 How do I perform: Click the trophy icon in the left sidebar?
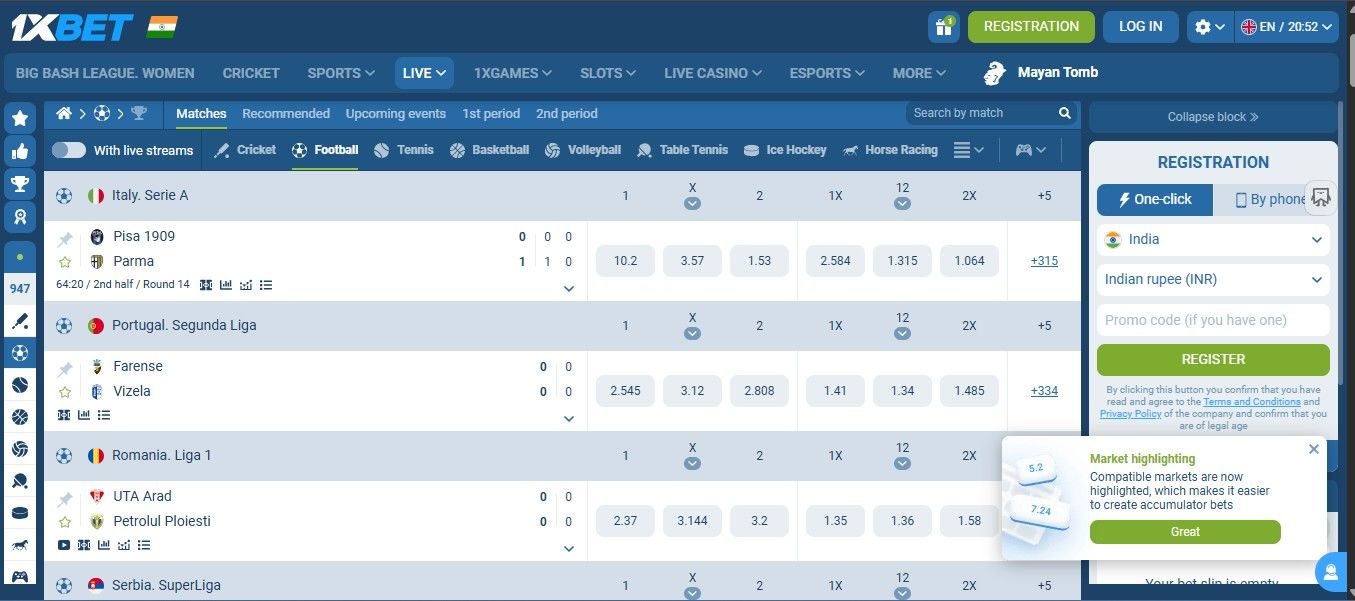pyautogui.click(x=20, y=183)
